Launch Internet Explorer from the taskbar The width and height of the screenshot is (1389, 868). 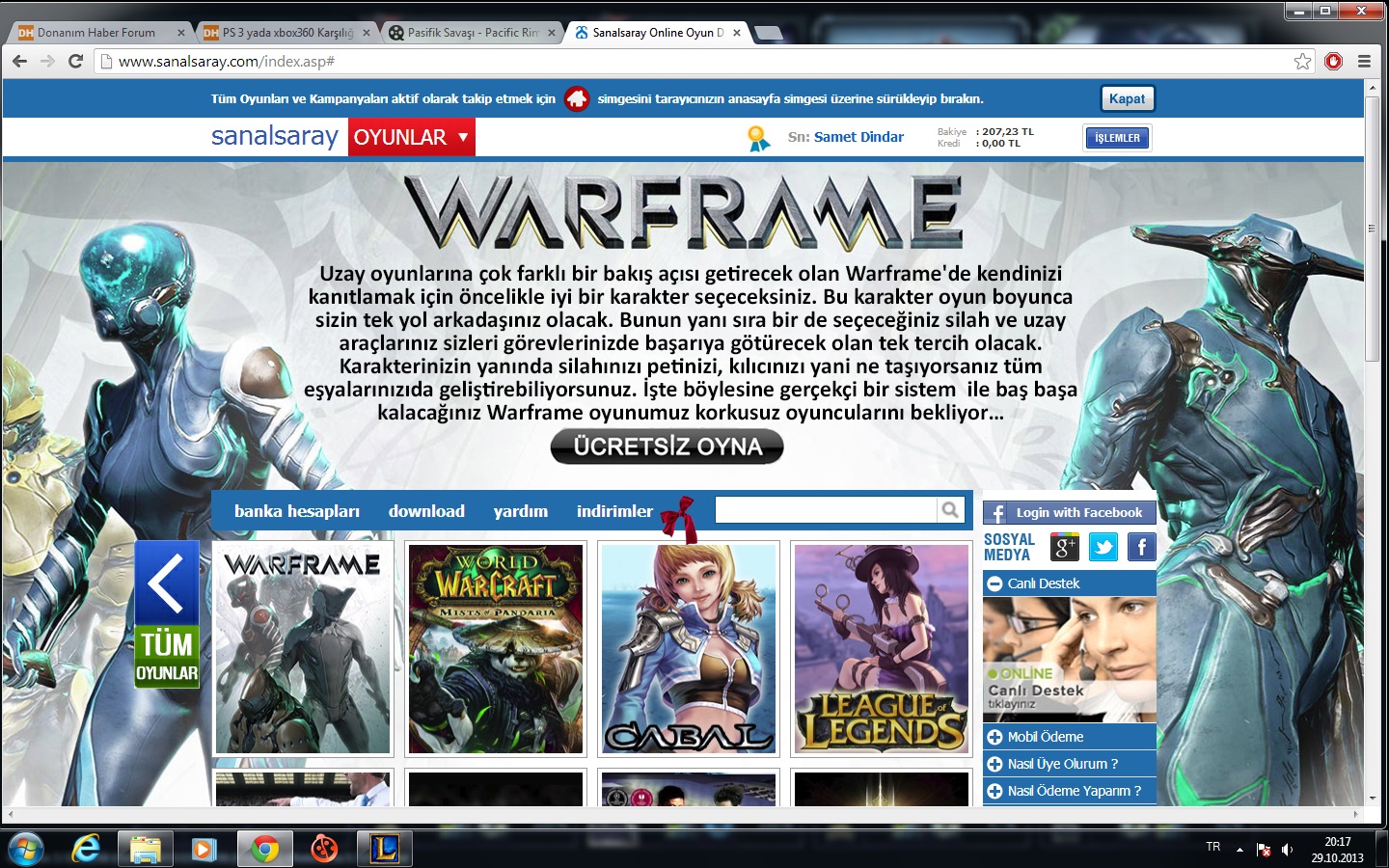(87, 849)
